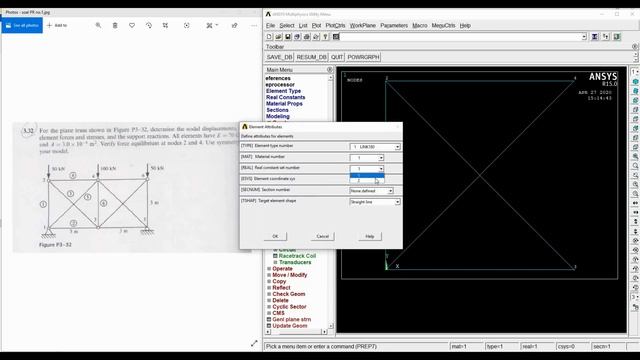Open the Target element shape dropdown
The height and width of the screenshot is (360, 640).
point(397,202)
